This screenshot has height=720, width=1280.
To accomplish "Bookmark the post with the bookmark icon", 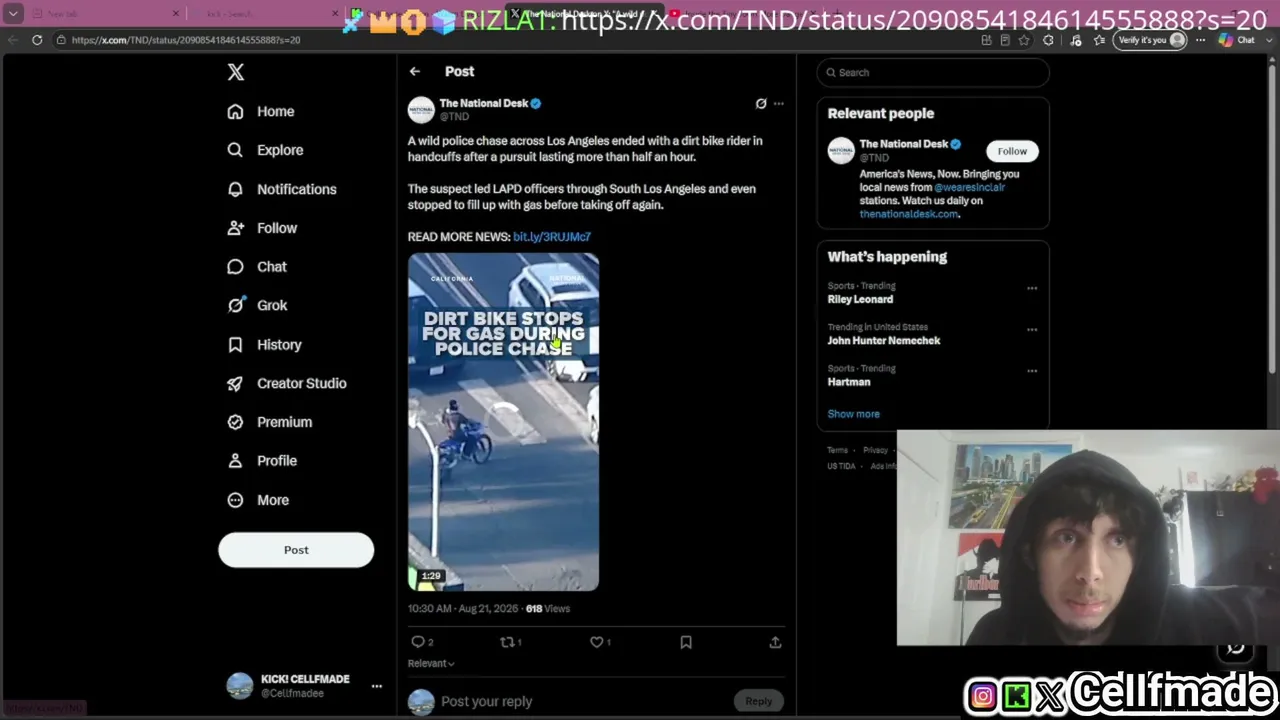I will (686, 642).
